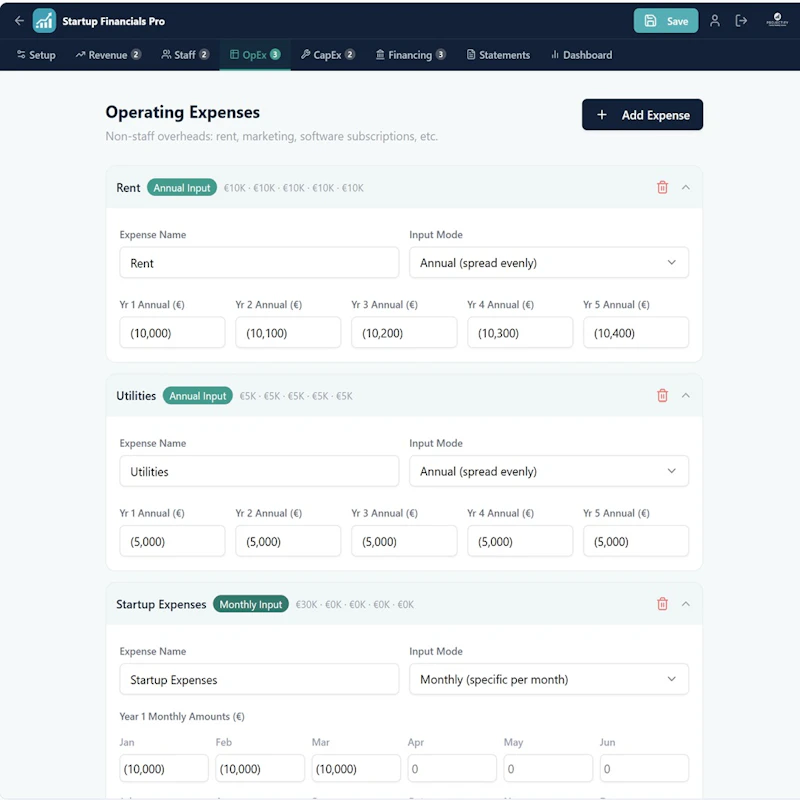Image resolution: width=800 pixels, height=800 pixels.
Task: Click Utilities Yr 3 Annual field
Action: [404, 541]
